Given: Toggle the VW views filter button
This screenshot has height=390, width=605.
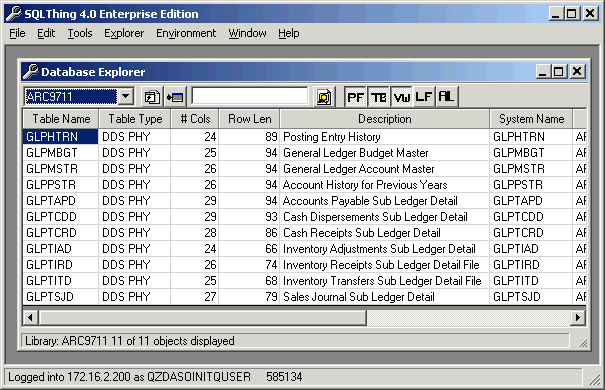Looking at the screenshot, I should tap(401, 96).
